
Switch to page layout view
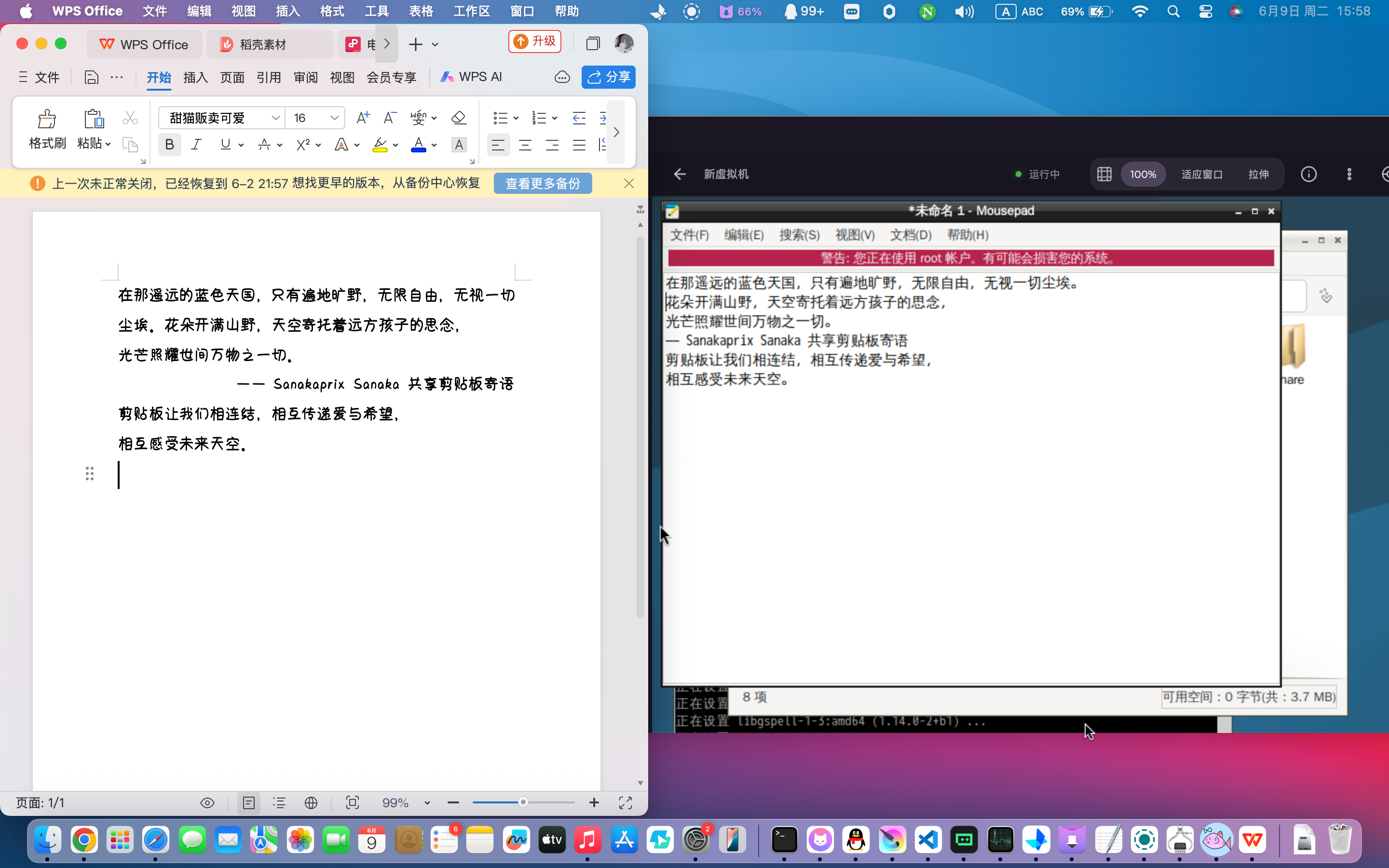248,802
